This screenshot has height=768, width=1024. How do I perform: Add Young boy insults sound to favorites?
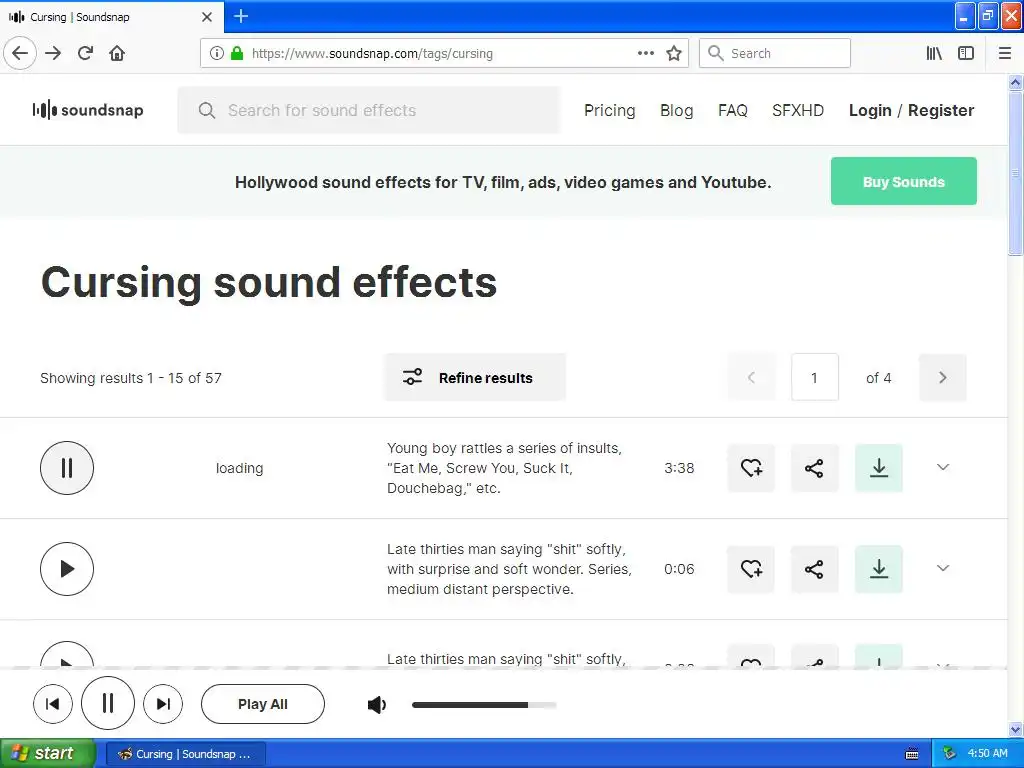(x=751, y=468)
